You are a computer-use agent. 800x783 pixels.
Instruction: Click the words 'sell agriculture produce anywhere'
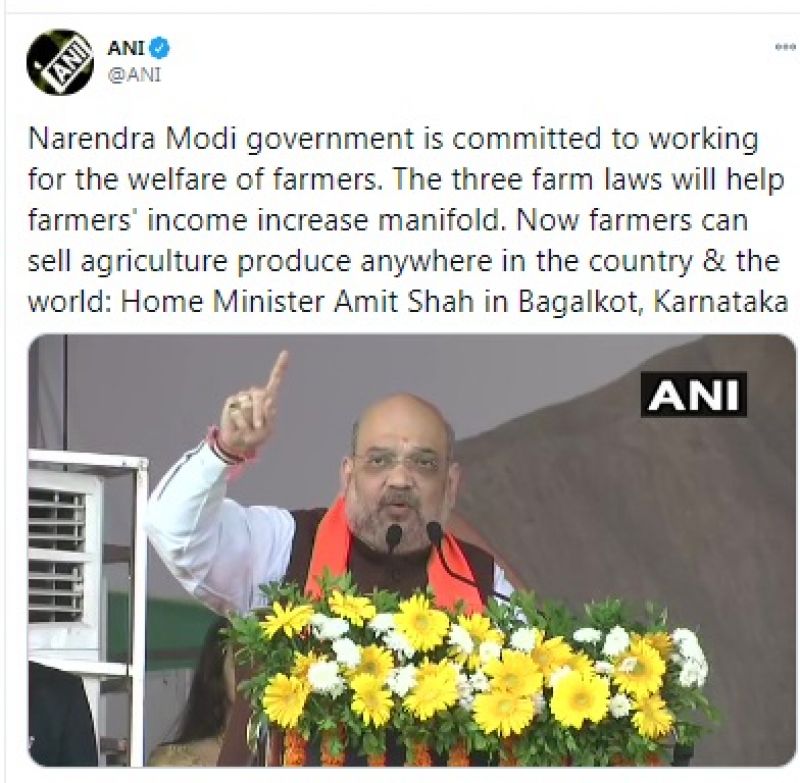point(260,262)
